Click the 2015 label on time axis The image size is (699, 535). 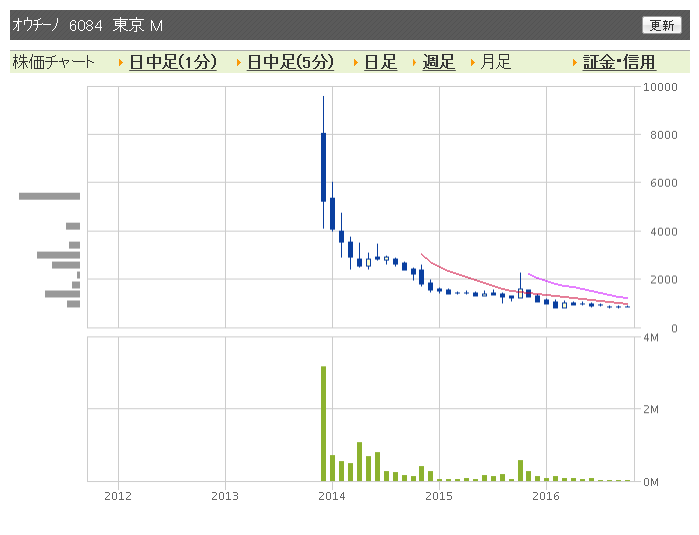[439, 496]
